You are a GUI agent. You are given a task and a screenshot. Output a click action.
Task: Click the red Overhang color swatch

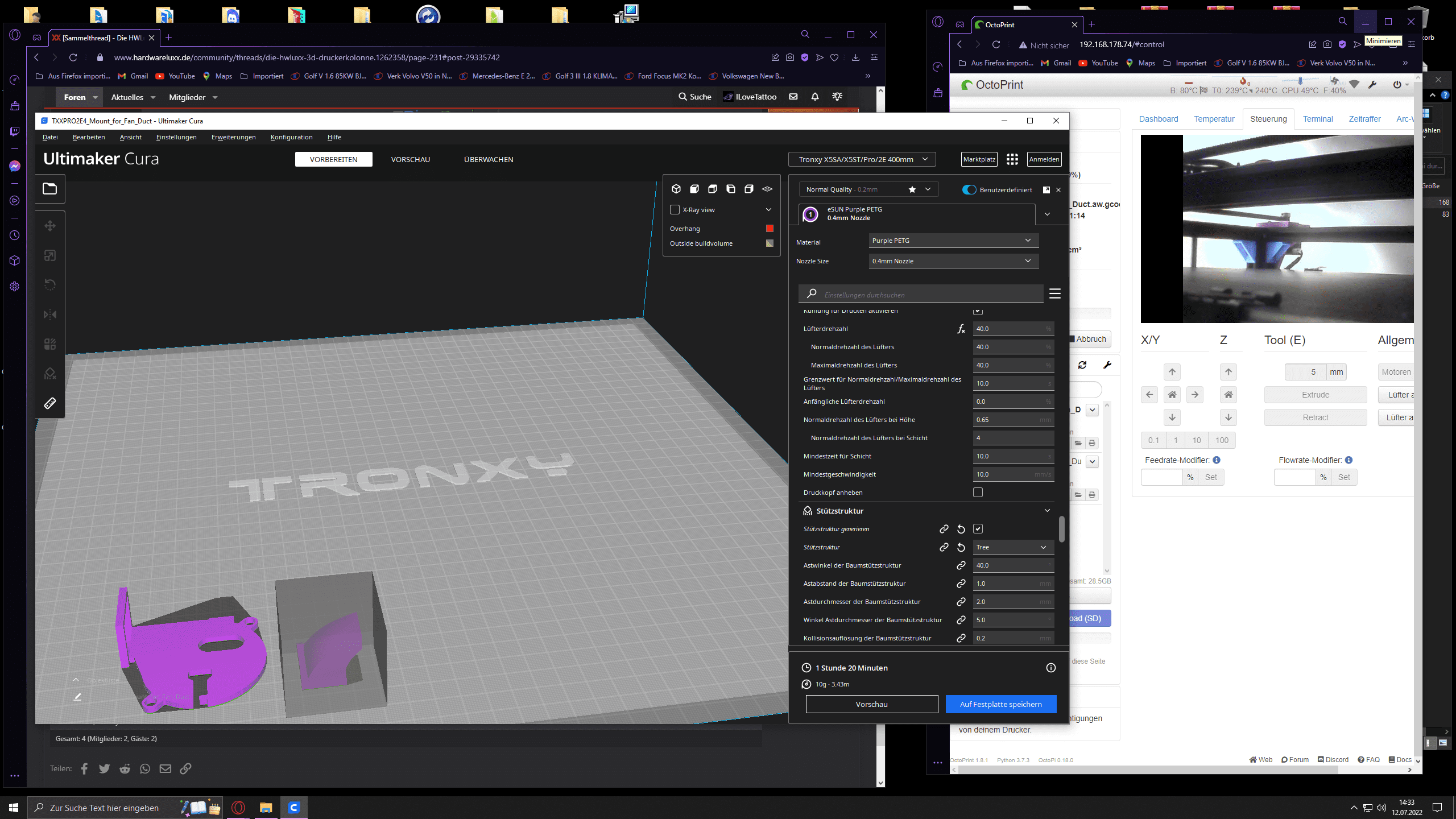pos(770,229)
